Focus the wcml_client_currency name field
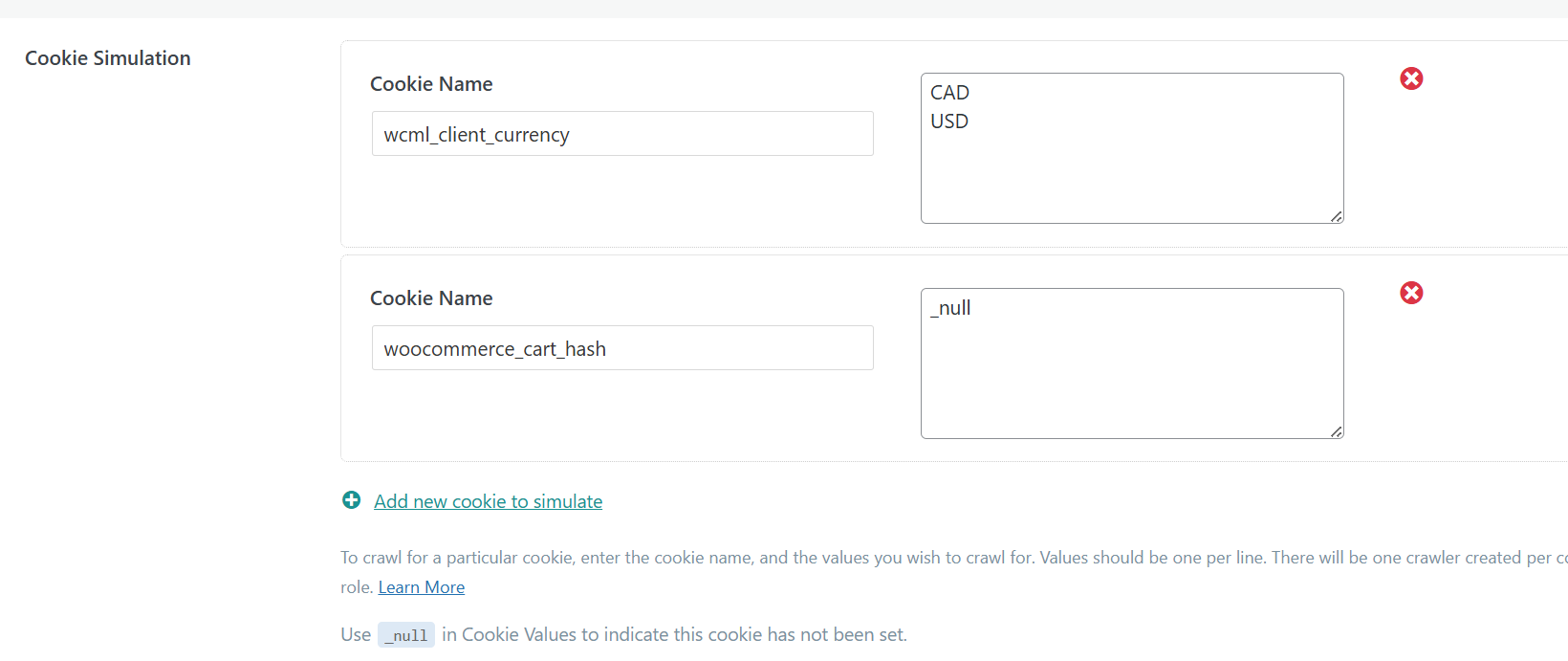The image size is (1568, 661). tap(622, 134)
